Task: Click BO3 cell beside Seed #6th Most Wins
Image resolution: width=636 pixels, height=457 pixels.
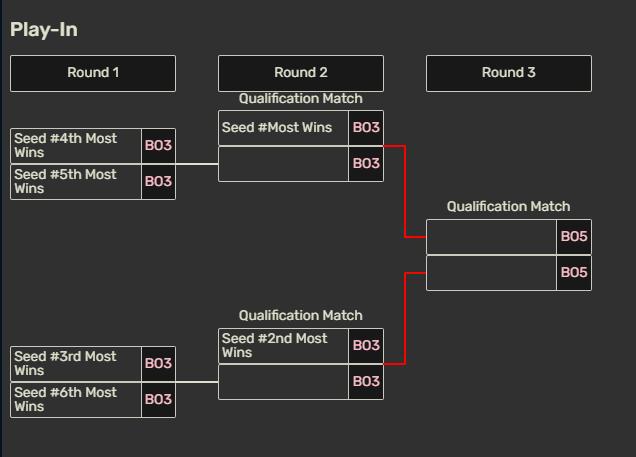Action: [158, 400]
